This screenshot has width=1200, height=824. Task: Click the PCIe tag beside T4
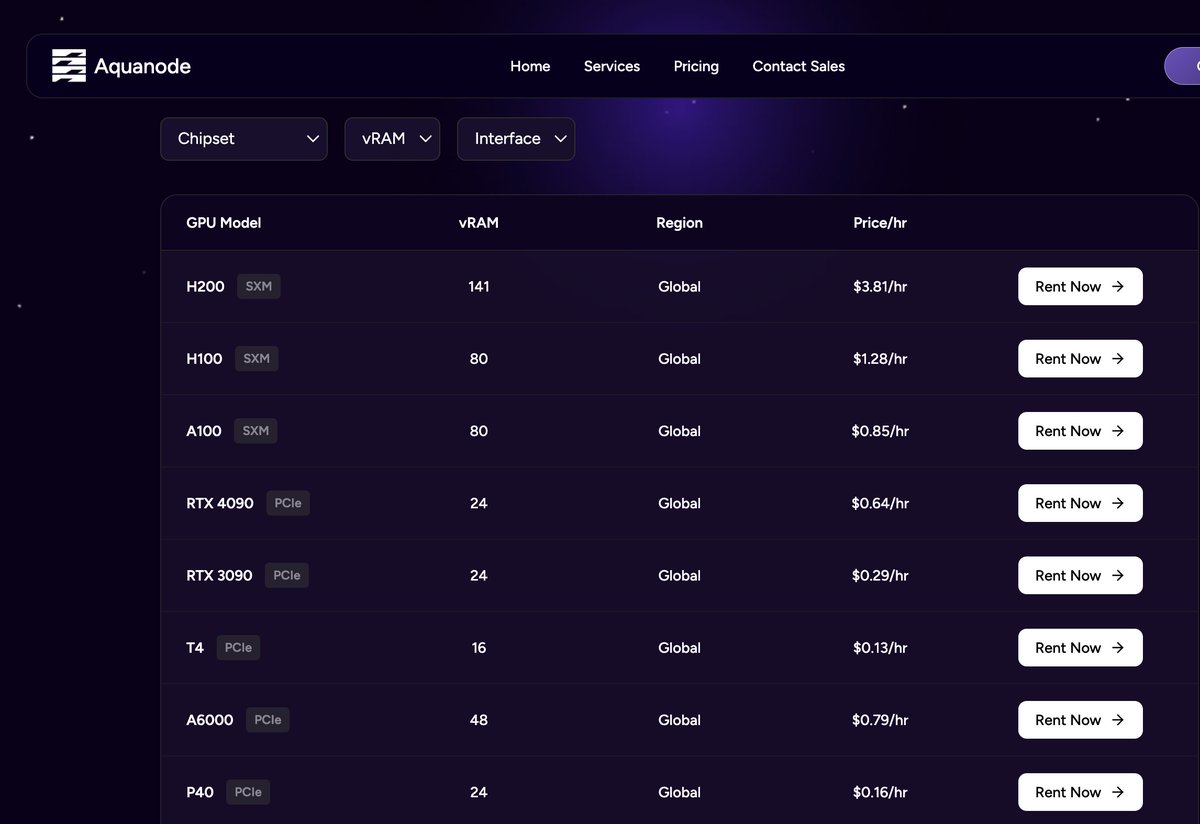tap(238, 648)
